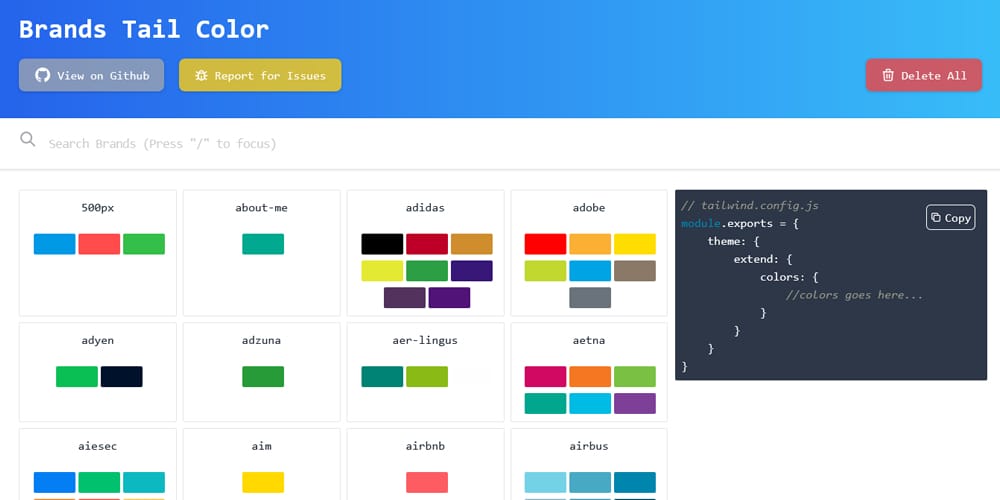Select the taupe brown adobe swatch
Viewport: 1000px width, 500px height.
pyautogui.click(x=635, y=270)
